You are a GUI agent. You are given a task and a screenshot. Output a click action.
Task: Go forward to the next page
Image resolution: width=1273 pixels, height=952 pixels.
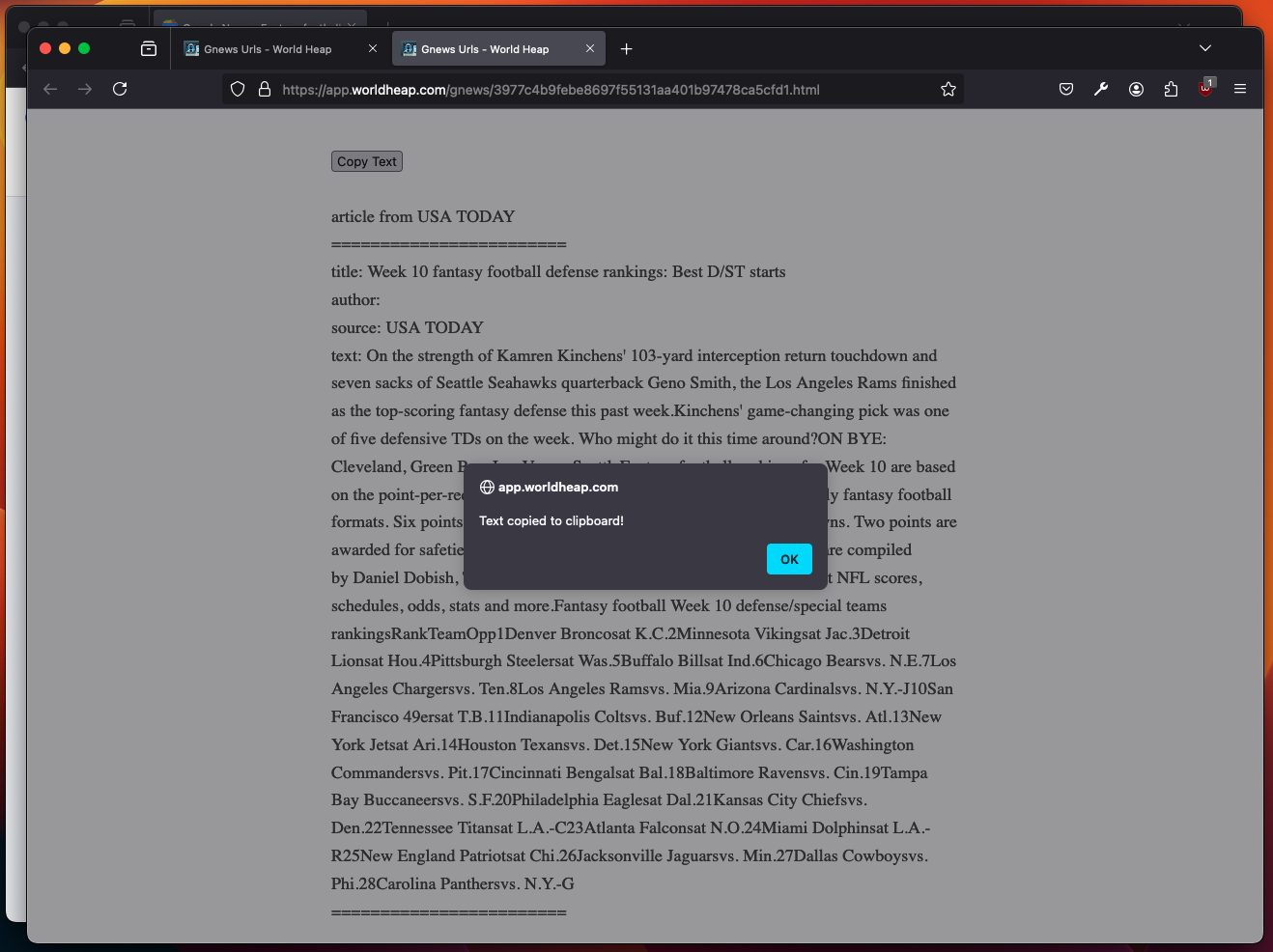pyautogui.click(x=85, y=89)
